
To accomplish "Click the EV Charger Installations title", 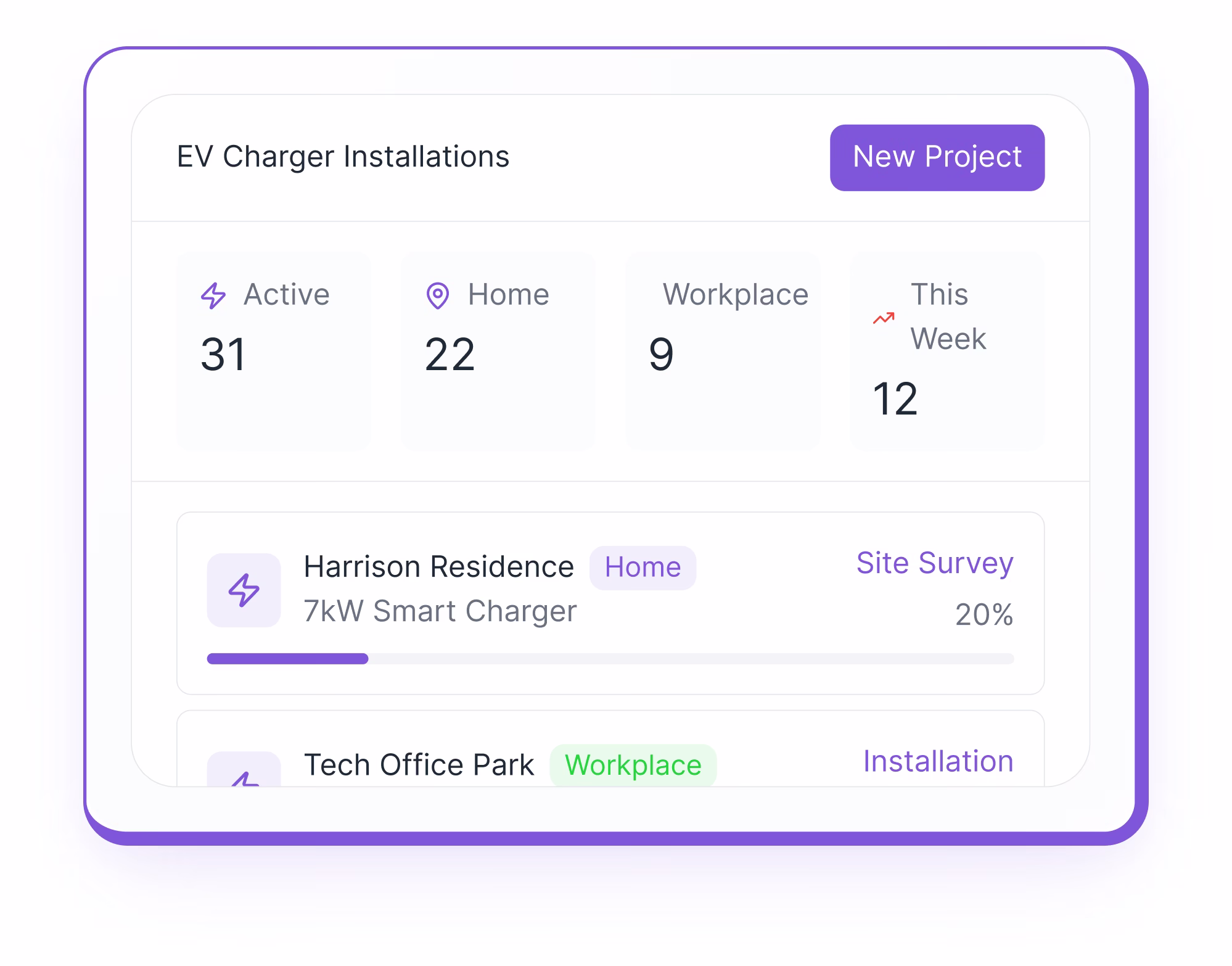I will [343, 157].
